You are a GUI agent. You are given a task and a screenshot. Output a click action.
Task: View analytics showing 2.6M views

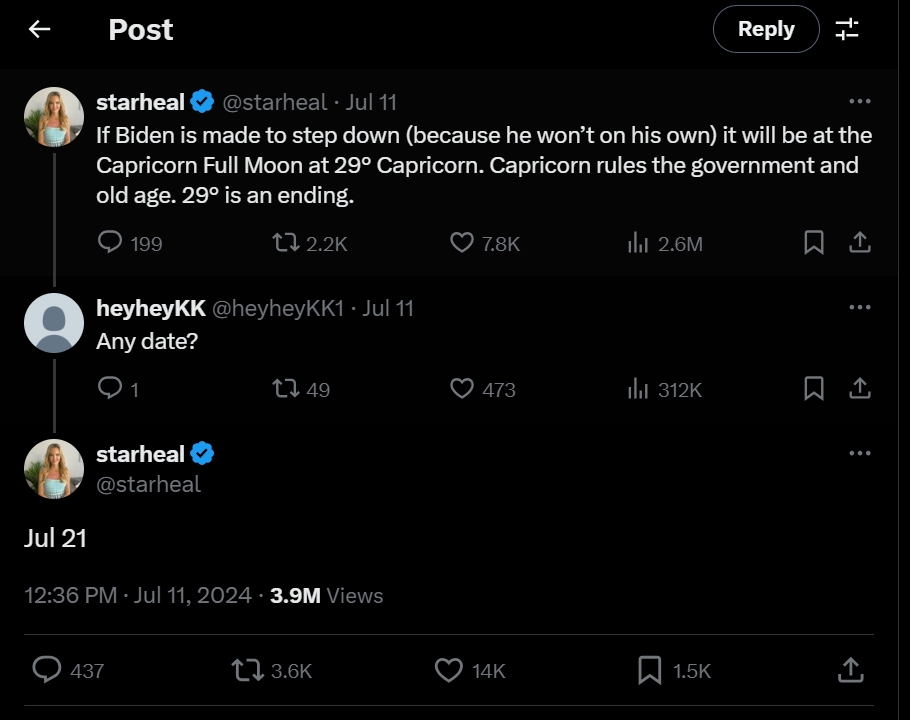[x=638, y=242]
